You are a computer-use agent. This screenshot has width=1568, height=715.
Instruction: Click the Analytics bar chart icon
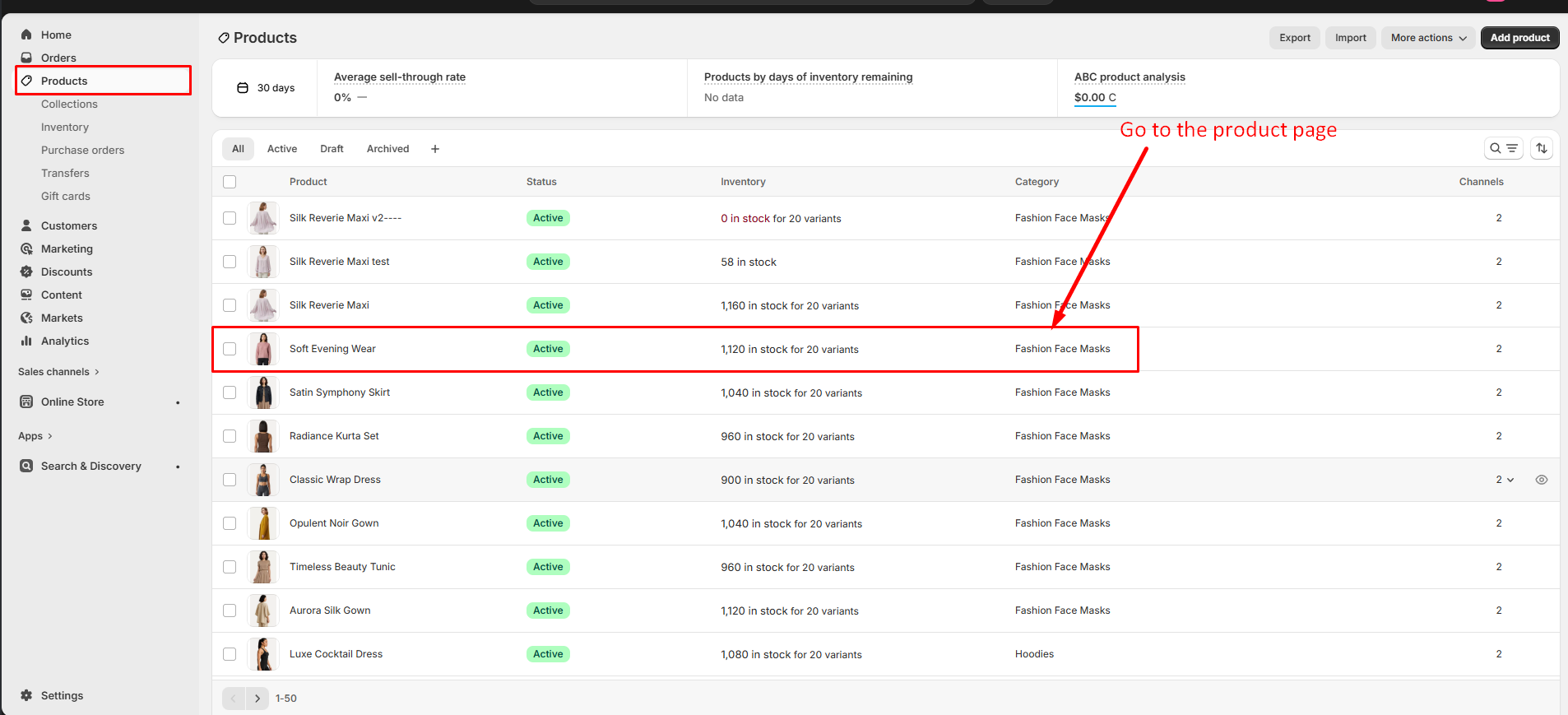pos(26,341)
